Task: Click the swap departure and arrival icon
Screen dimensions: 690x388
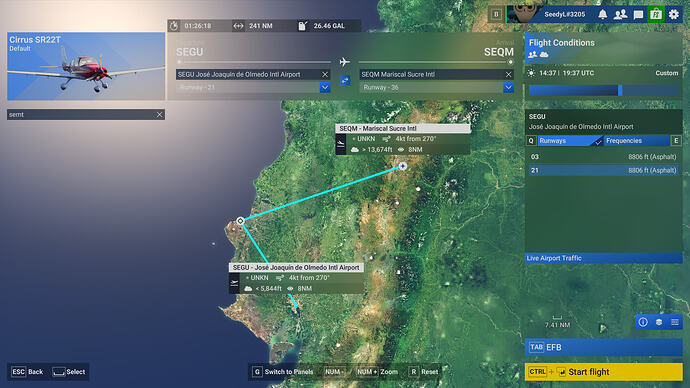Action: pos(345,81)
